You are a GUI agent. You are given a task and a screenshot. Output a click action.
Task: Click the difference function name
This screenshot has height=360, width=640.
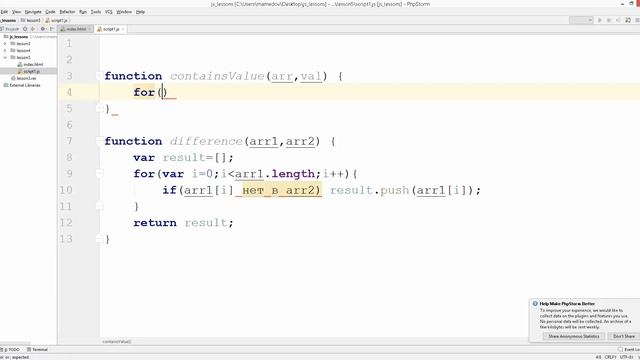(206, 141)
